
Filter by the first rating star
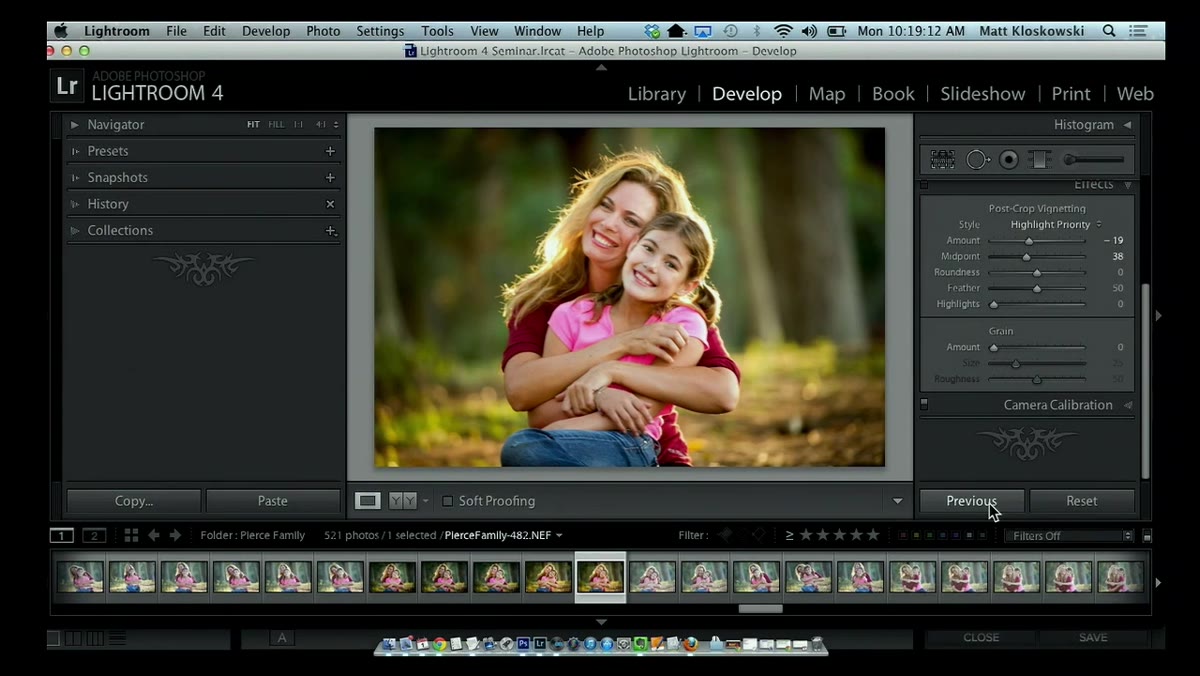coord(806,535)
